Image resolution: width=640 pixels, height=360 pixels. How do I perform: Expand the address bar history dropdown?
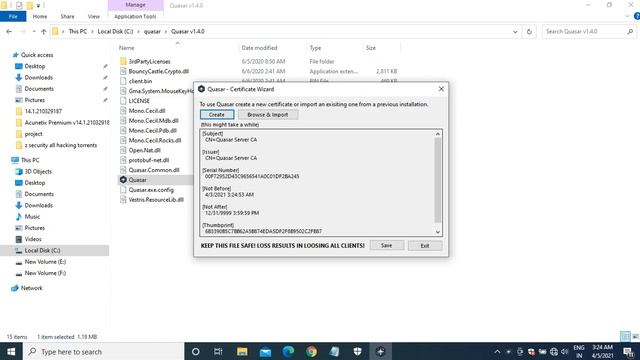pyautogui.click(x=515, y=31)
